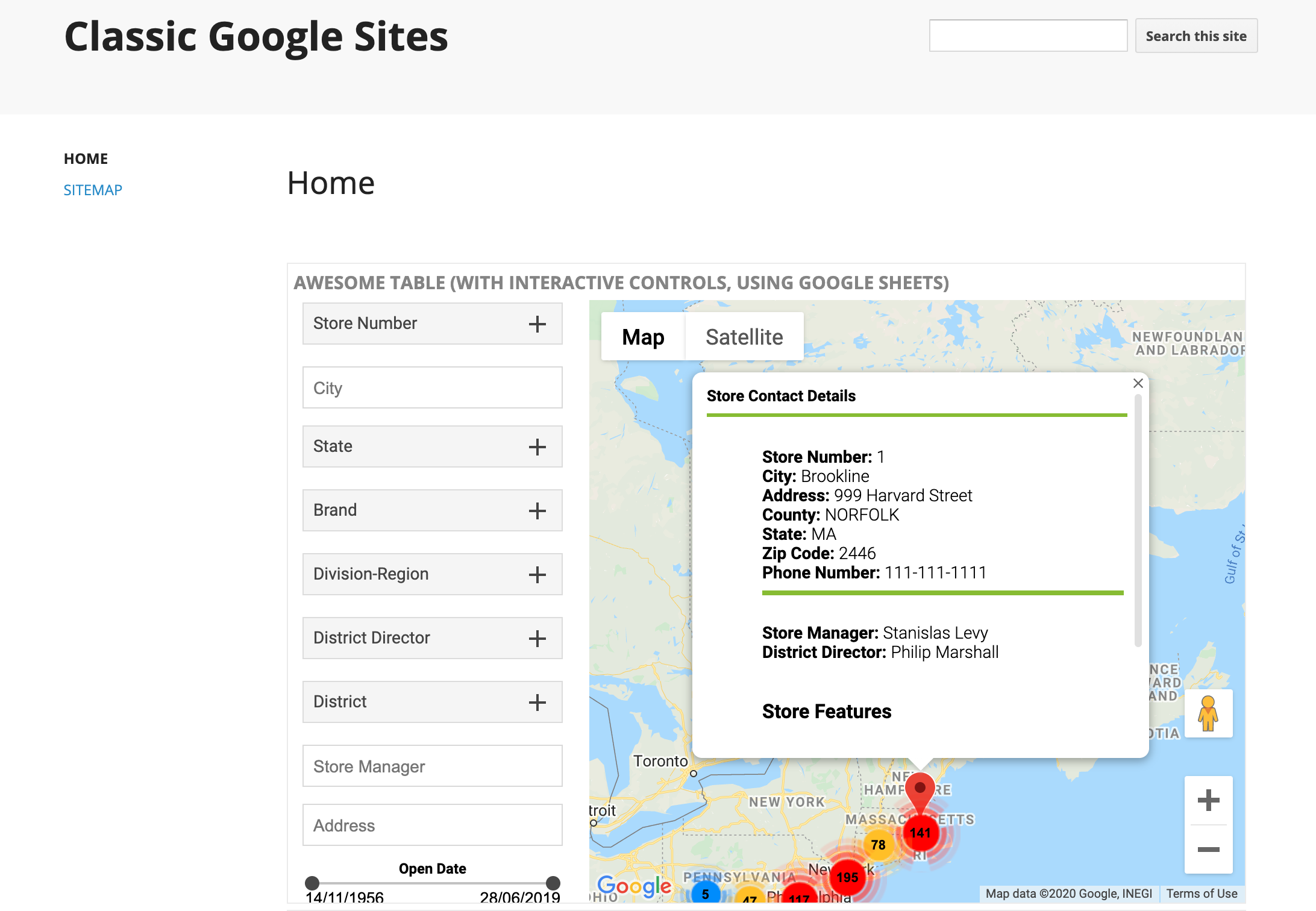Click the City Brookline line

pyautogui.click(x=816, y=476)
